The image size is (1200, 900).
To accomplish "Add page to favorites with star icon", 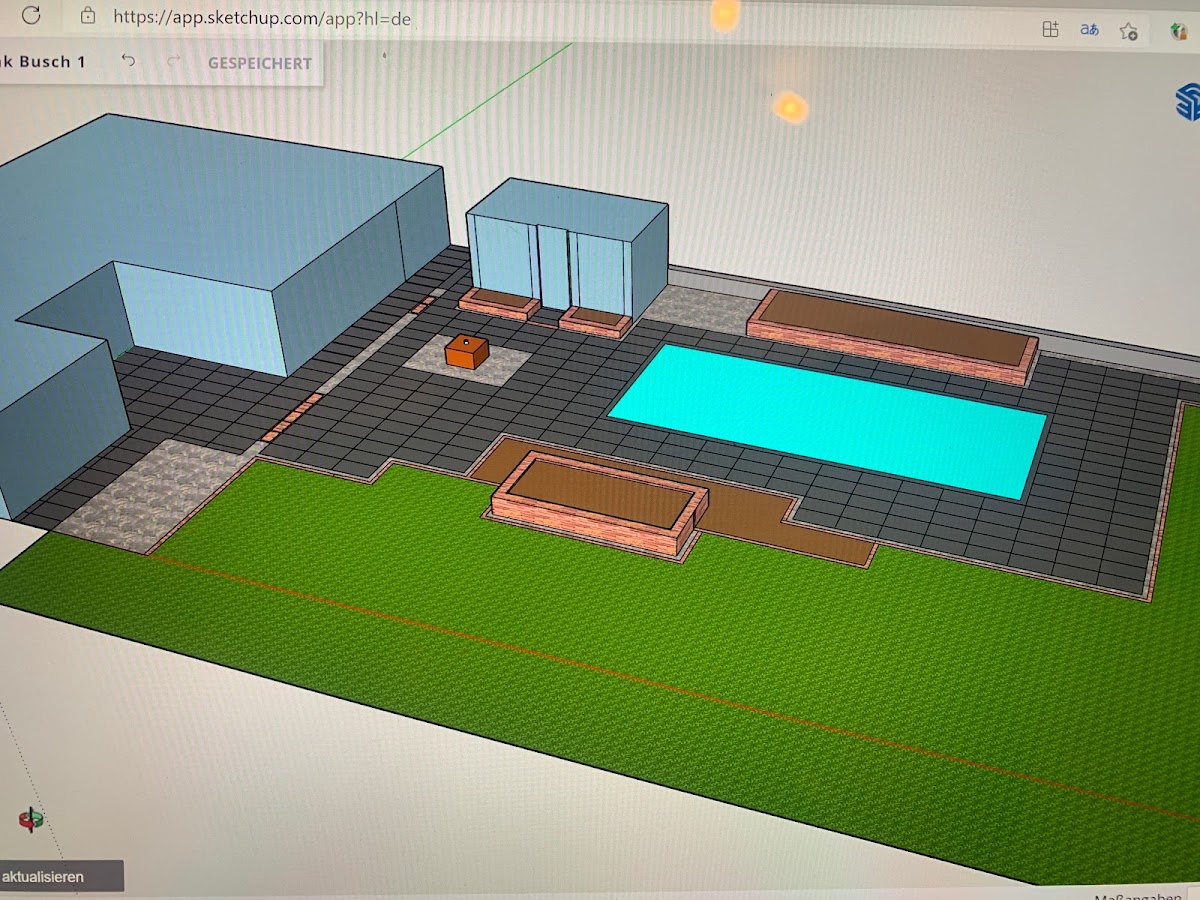I will tap(1129, 31).
